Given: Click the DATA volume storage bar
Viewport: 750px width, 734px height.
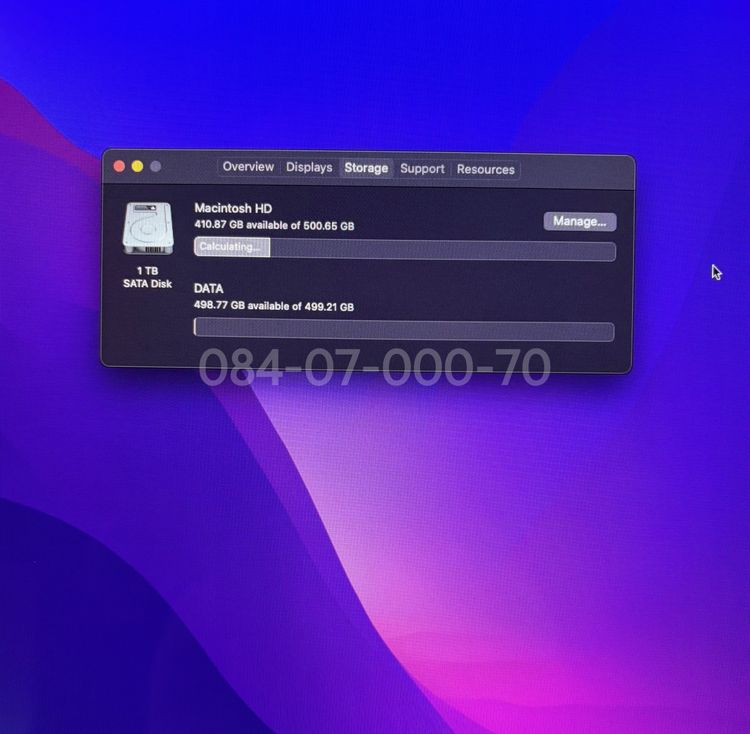Looking at the screenshot, I should pos(404,330).
